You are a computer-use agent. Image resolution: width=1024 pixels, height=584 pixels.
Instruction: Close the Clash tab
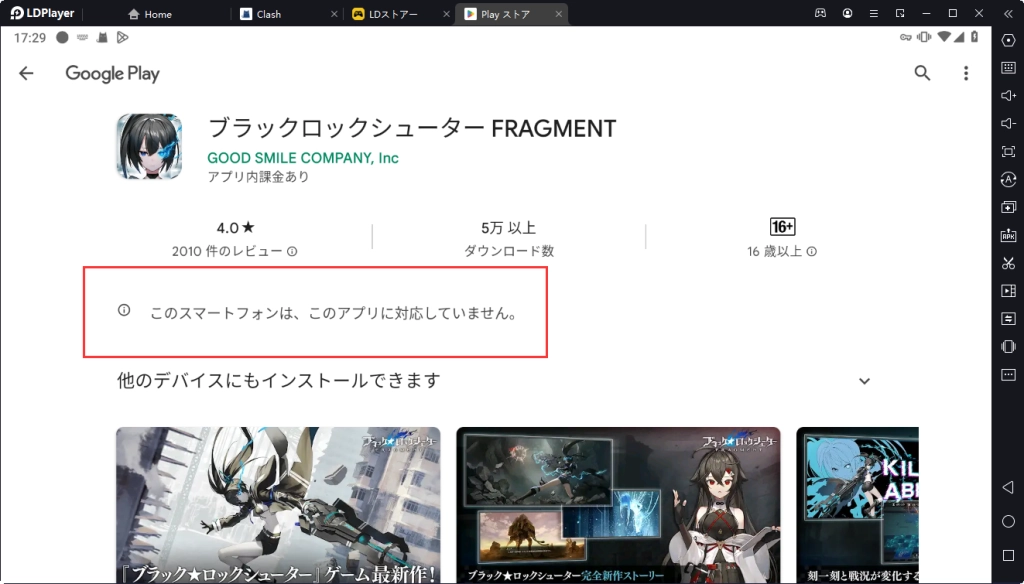point(334,14)
